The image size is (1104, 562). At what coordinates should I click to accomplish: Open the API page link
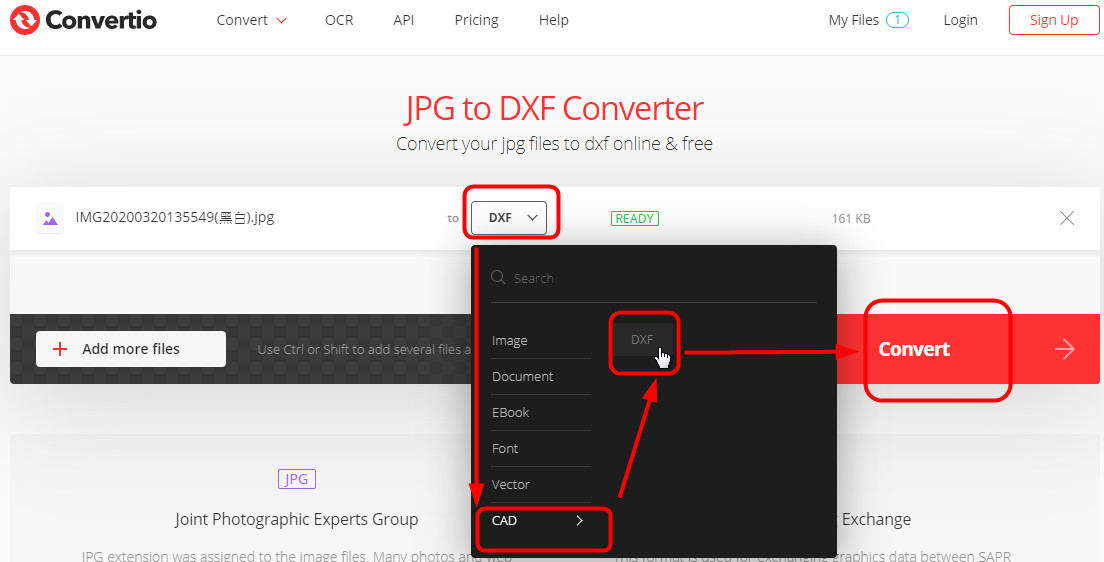point(403,20)
